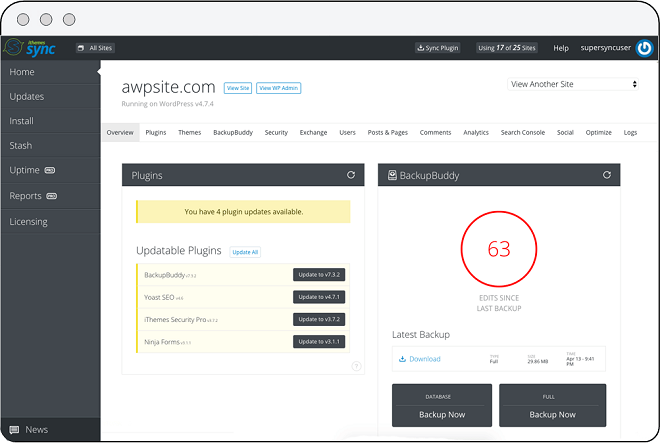Switch to the Comments tab

(x=435, y=133)
